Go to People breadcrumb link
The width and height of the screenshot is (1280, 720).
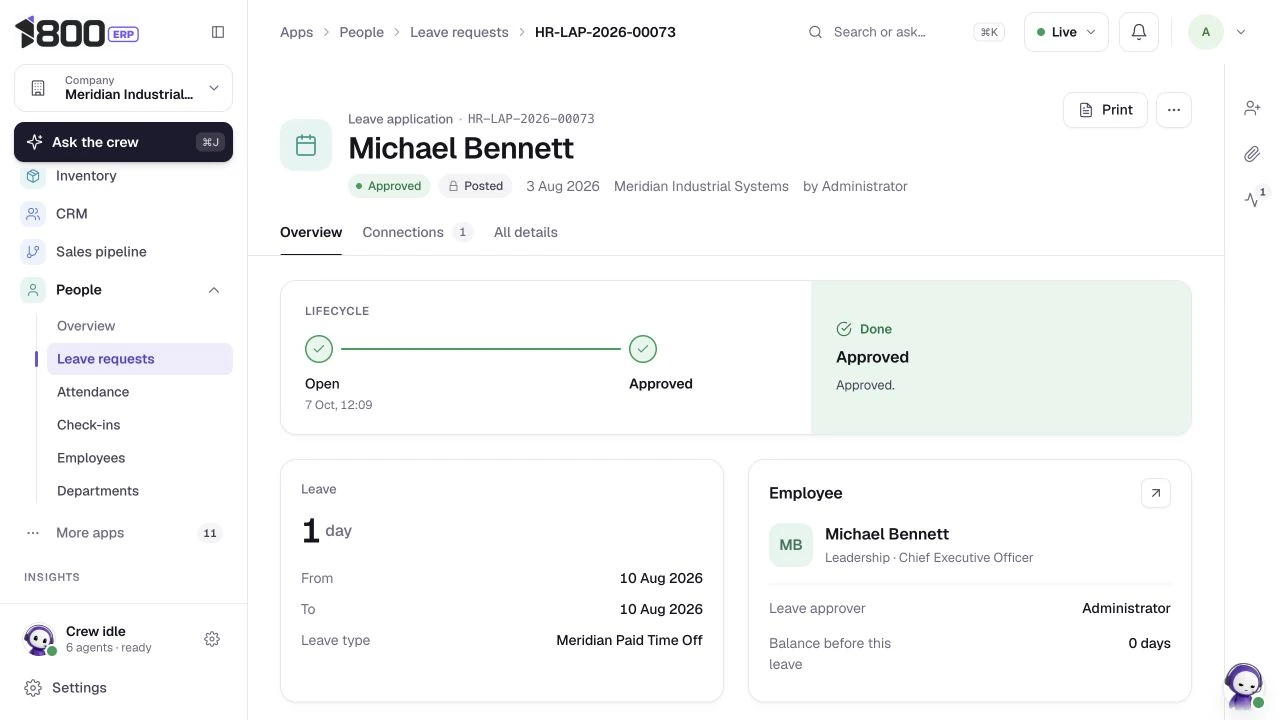tap(362, 32)
